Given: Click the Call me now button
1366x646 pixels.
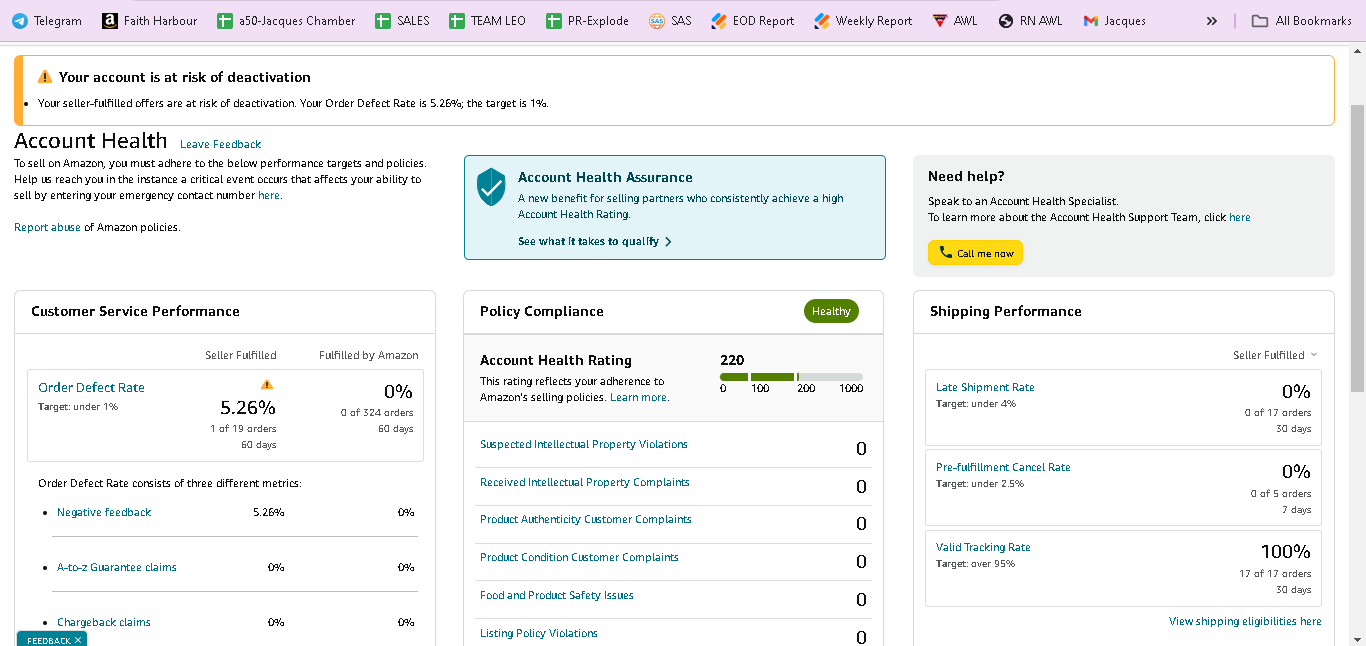Looking at the screenshot, I should [x=975, y=253].
